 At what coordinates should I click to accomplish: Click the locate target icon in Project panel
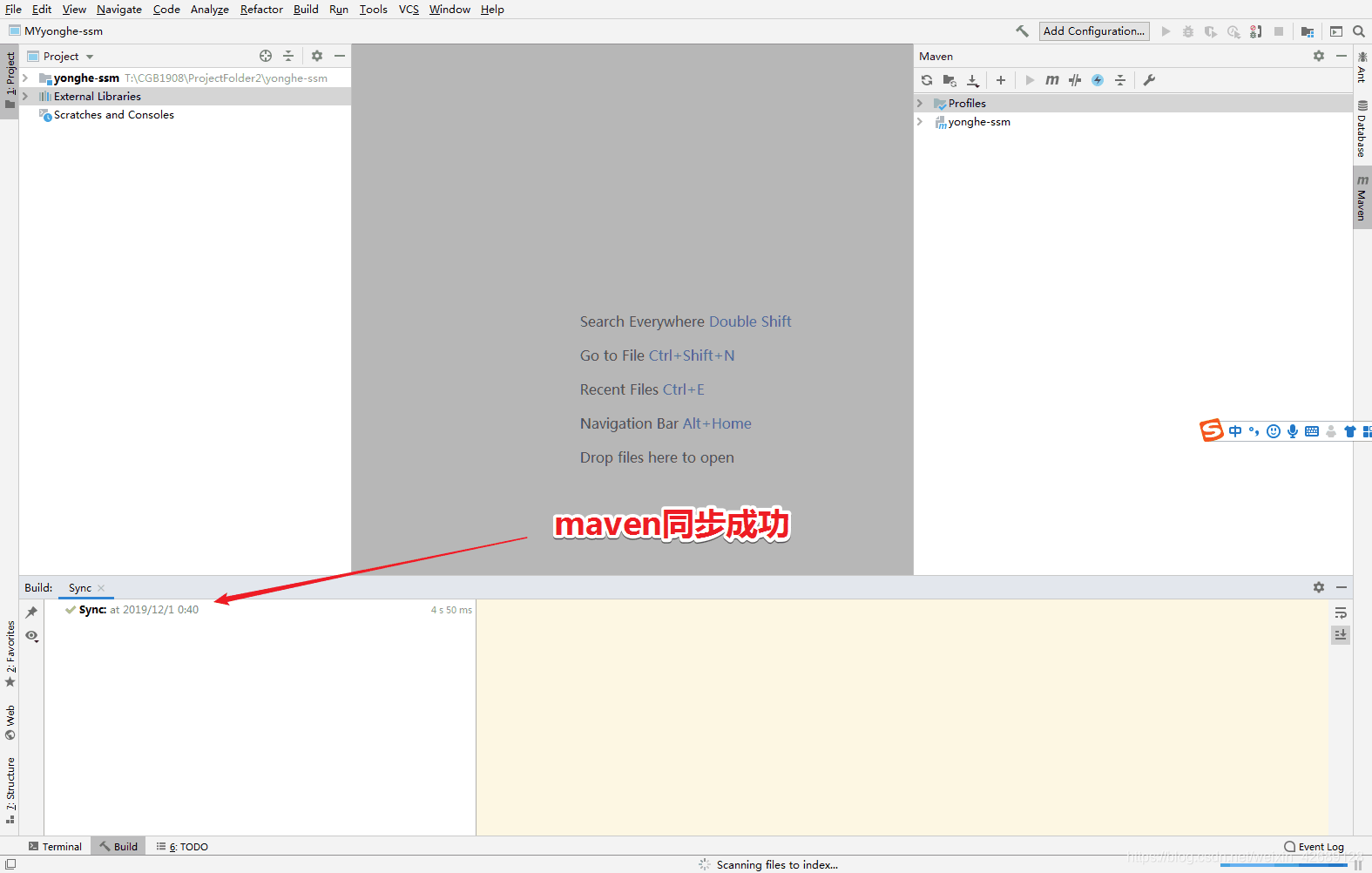point(266,56)
